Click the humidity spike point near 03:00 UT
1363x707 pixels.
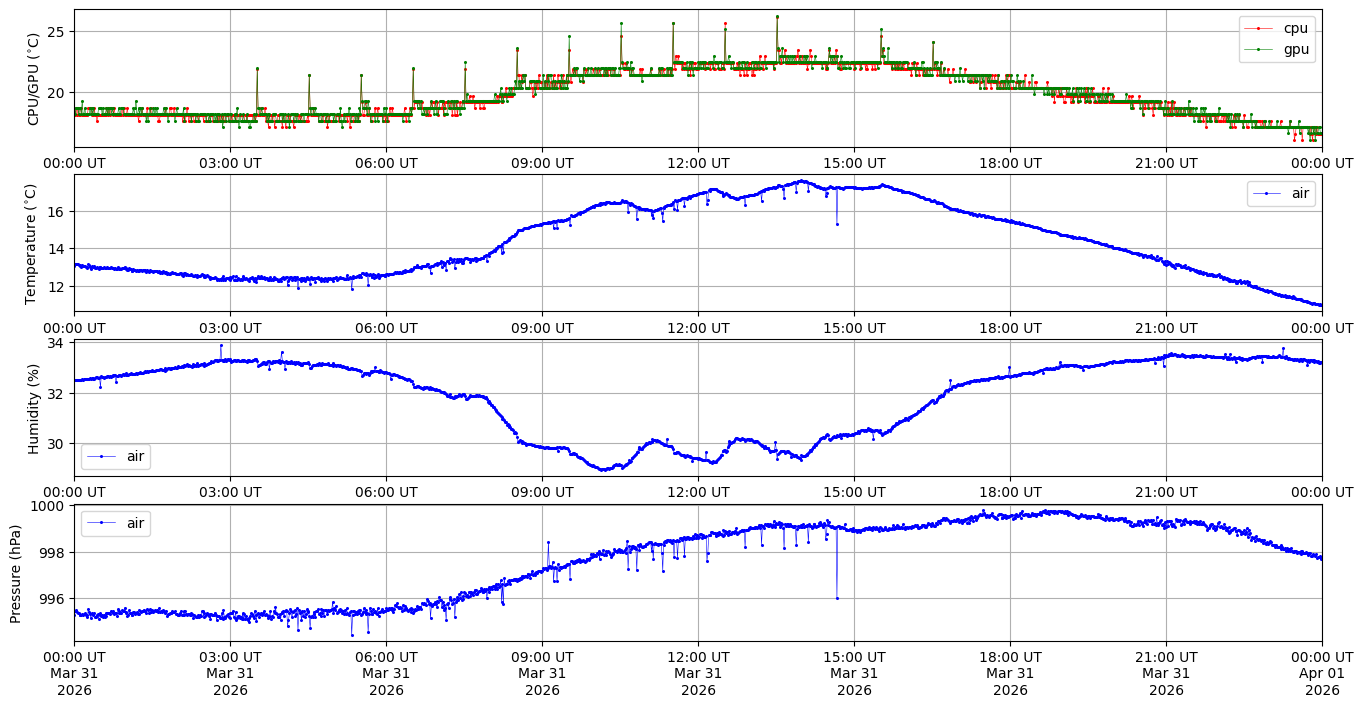[x=221, y=345]
